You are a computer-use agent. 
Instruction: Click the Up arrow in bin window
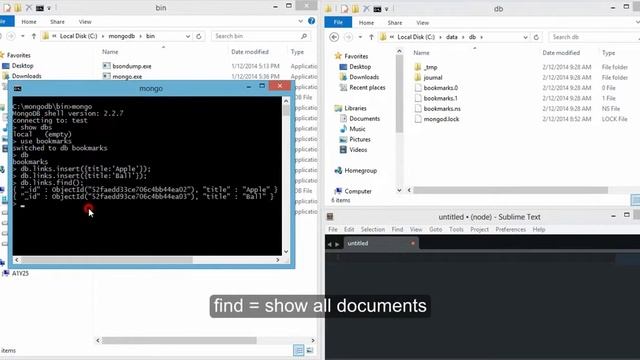click(x=34, y=36)
